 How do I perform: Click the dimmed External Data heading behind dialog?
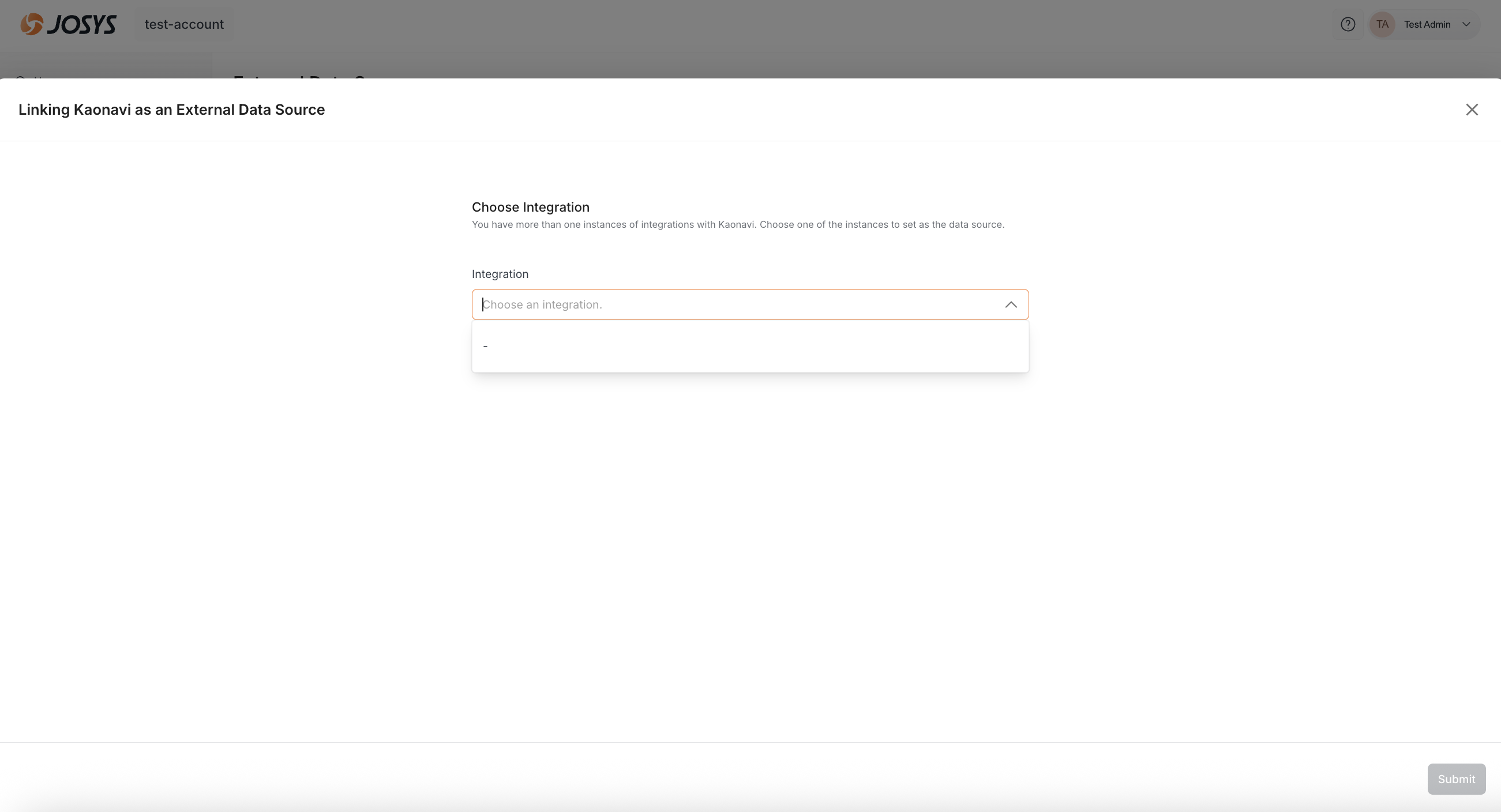tap(299, 76)
